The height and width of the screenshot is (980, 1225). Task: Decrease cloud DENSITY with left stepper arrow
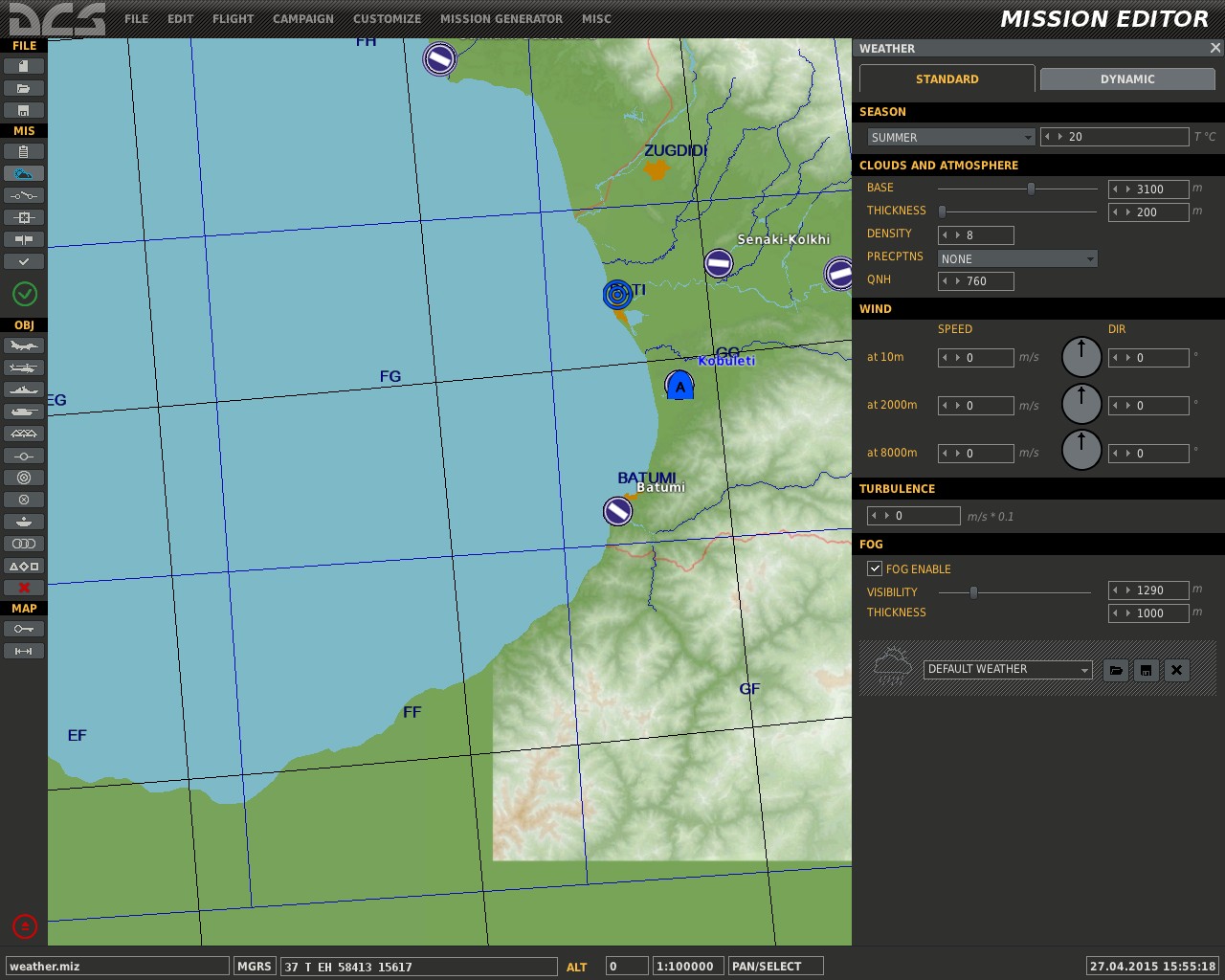[x=945, y=235]
